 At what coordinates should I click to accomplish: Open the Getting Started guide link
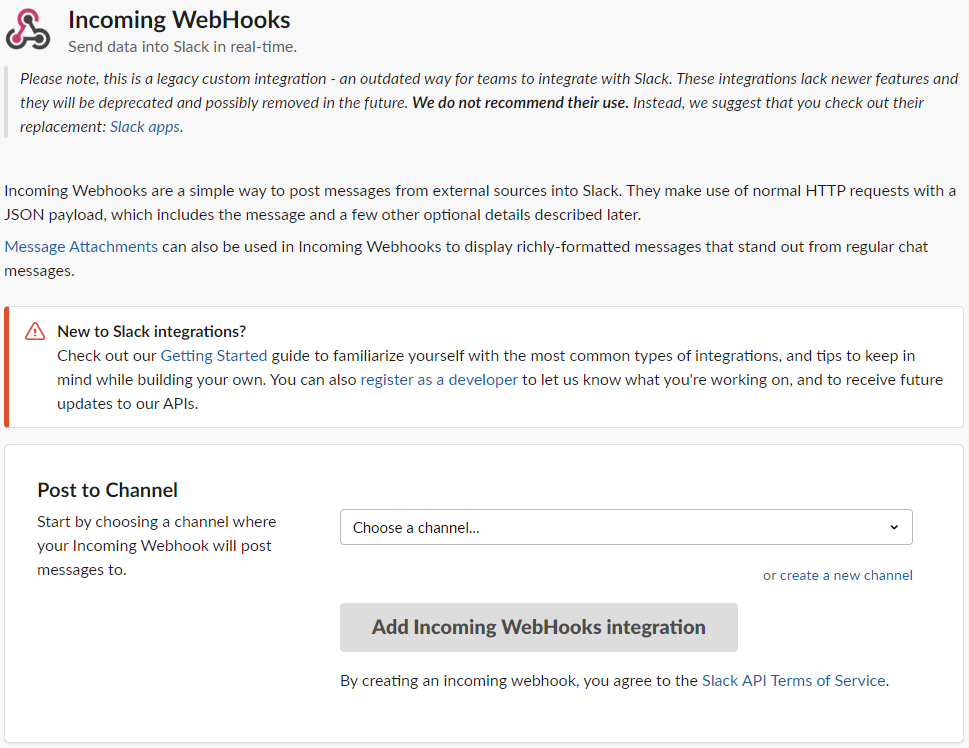click(214, 355)
